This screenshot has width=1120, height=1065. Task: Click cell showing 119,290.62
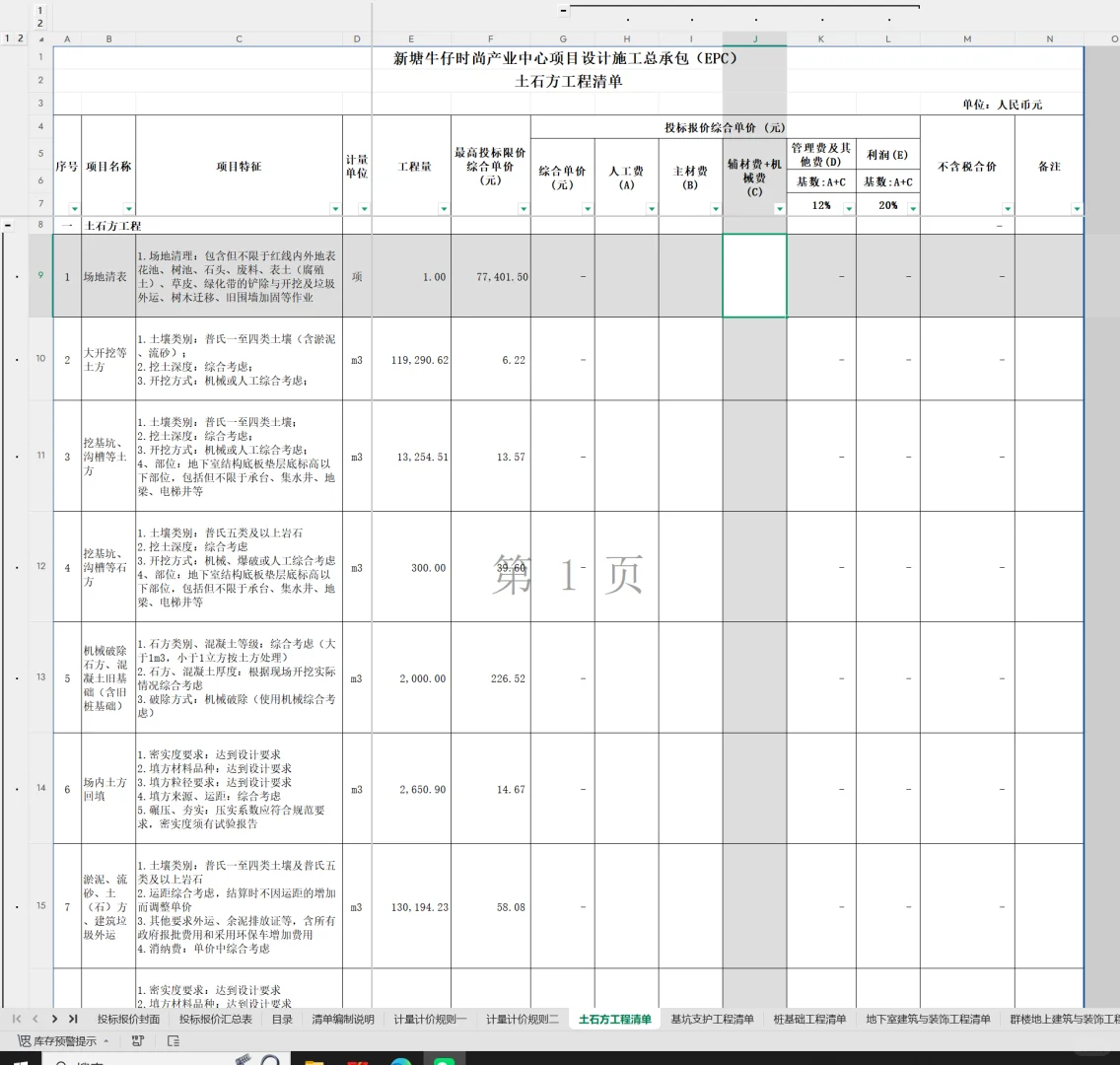[411, 359]
